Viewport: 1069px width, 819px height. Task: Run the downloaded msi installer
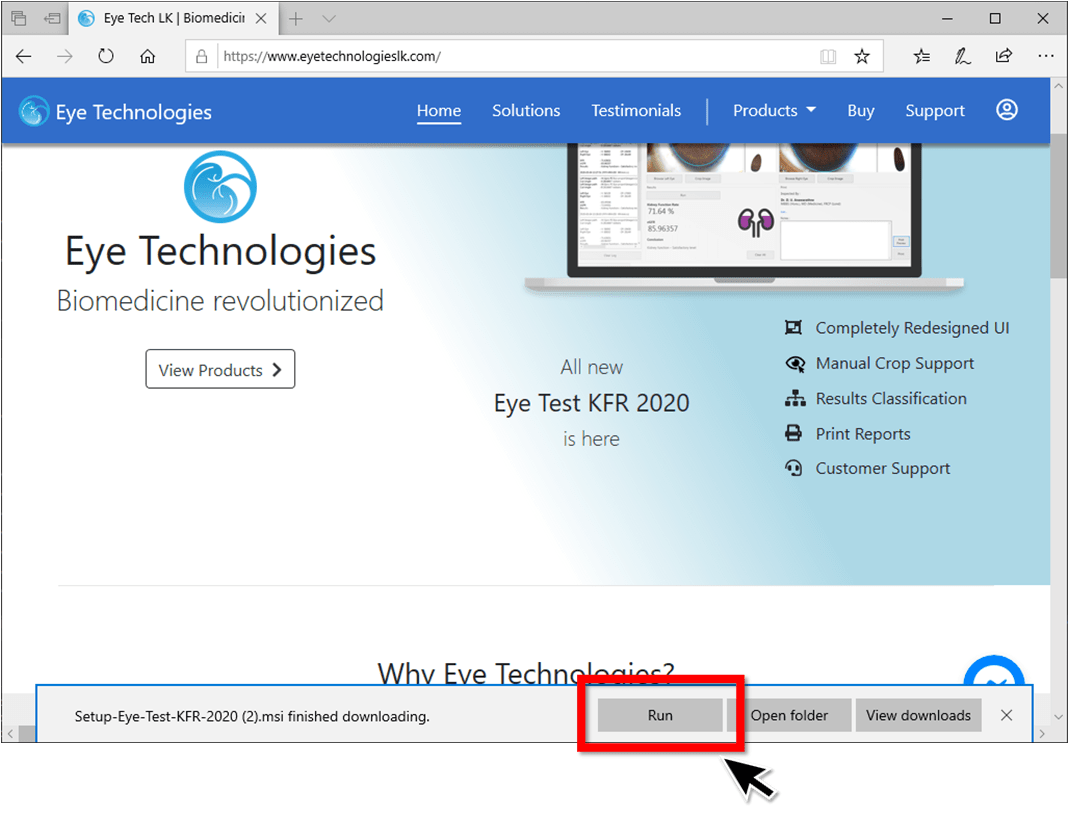(660, 715)
